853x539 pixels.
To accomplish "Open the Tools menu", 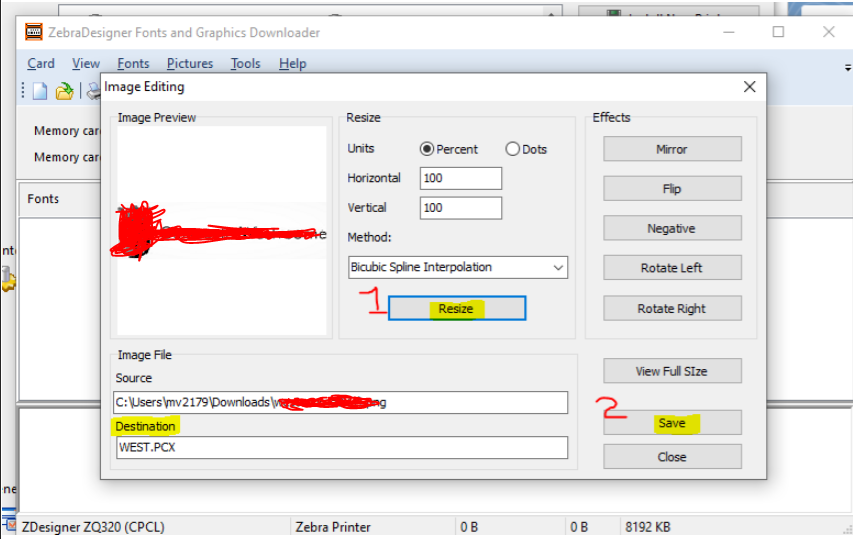I will click(x=245, y=63).
